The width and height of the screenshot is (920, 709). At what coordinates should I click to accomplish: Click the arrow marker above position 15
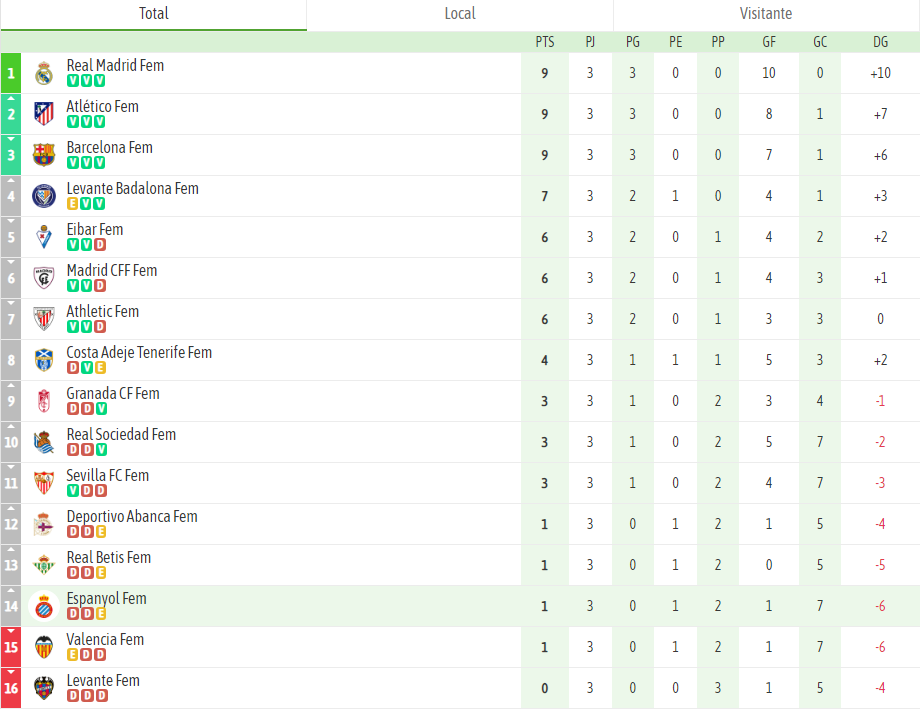pyautogui.click(x=10, y=630)
